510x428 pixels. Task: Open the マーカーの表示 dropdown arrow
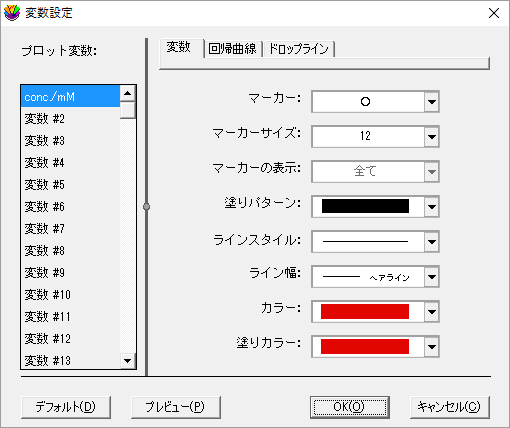pos(432,172)
